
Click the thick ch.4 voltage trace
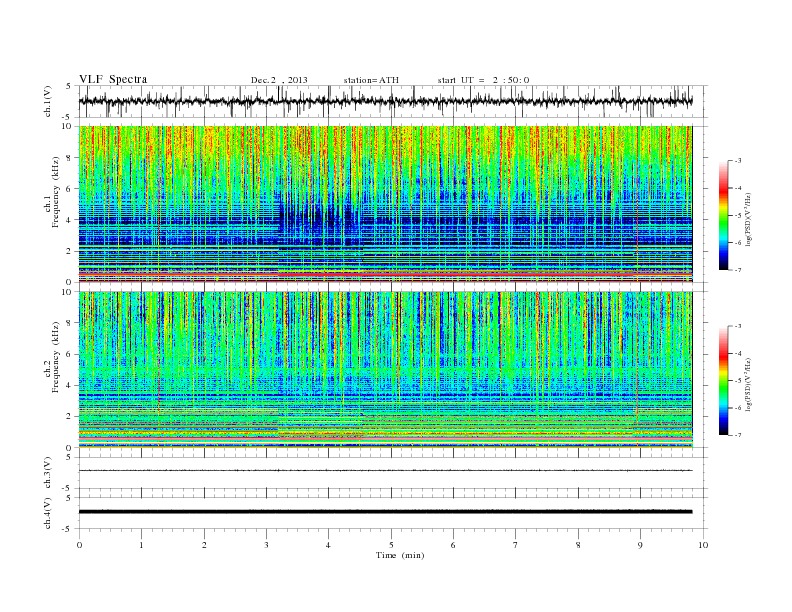click(385, 512)
